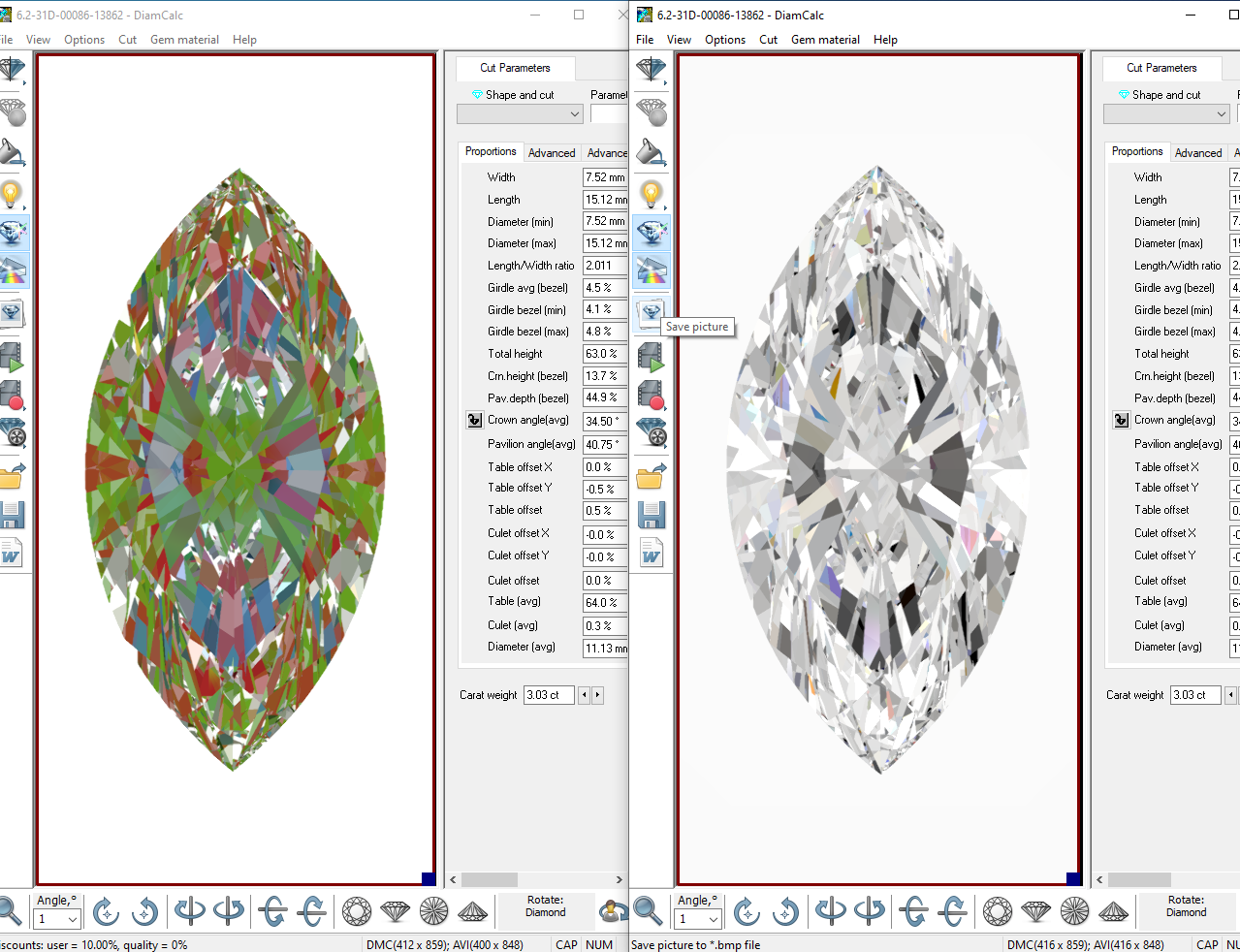The height and width of the screenshot is (952, 1240).
Task: Click right scroll arrow of left window scrollbar
Action: click(x=619, y=880)
